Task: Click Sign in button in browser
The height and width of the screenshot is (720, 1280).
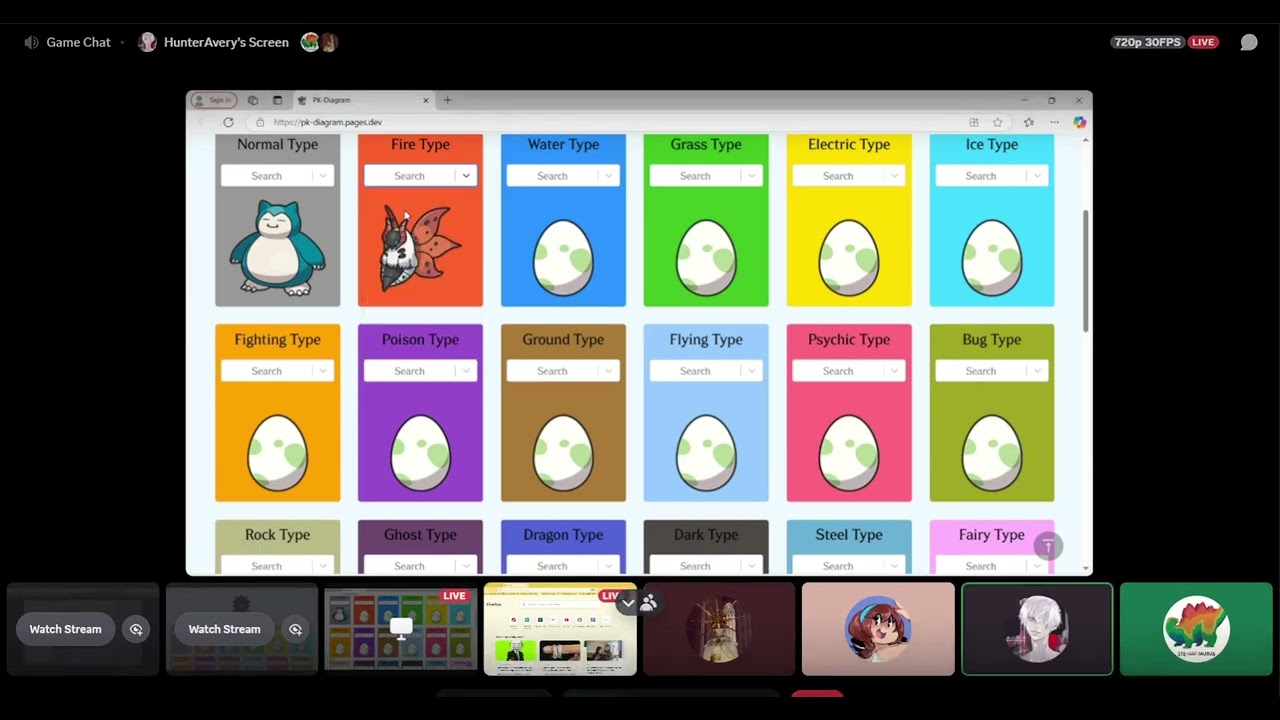Action: 213,100
